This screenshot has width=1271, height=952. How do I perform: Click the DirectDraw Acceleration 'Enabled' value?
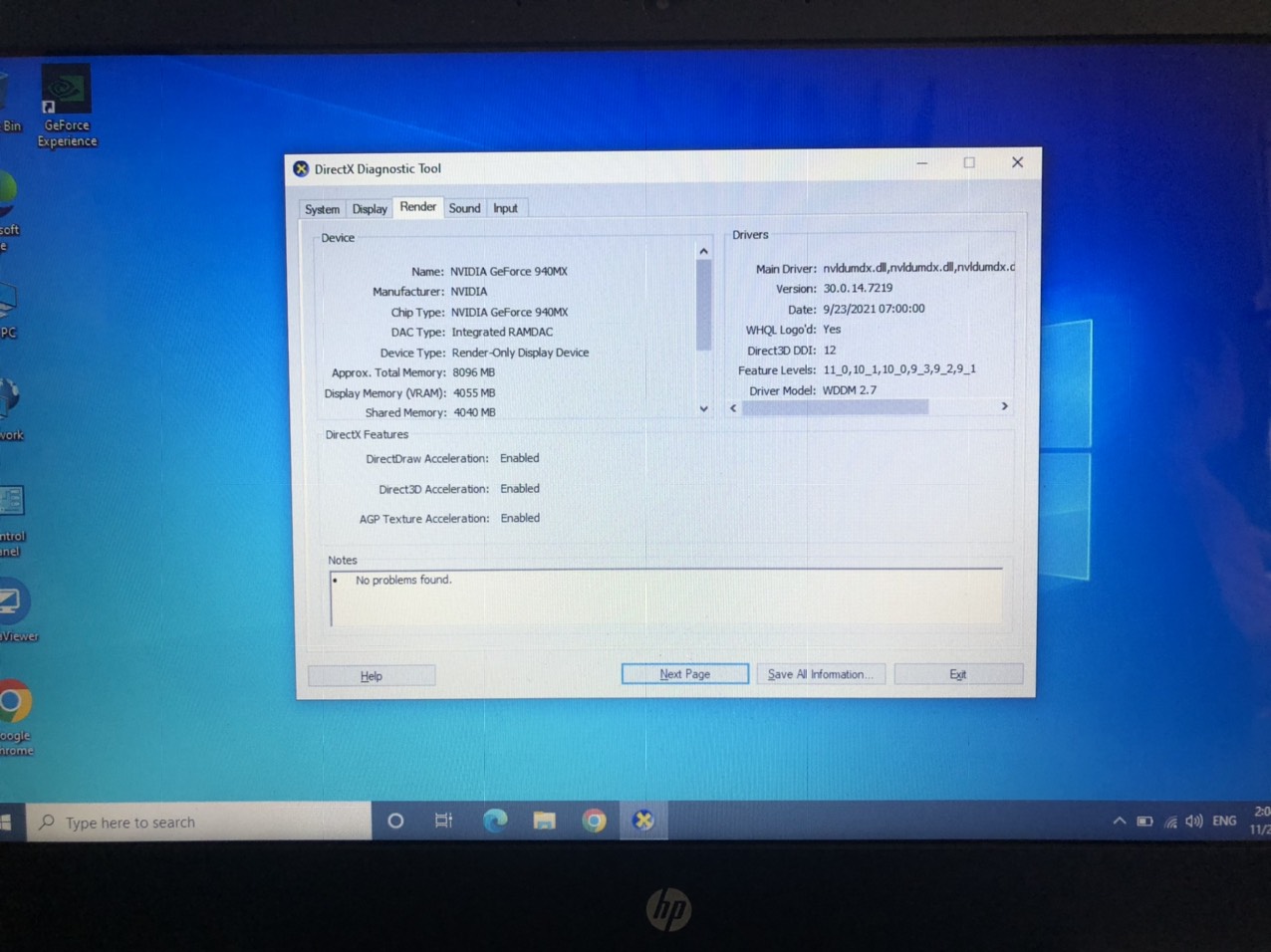point(520,458)
